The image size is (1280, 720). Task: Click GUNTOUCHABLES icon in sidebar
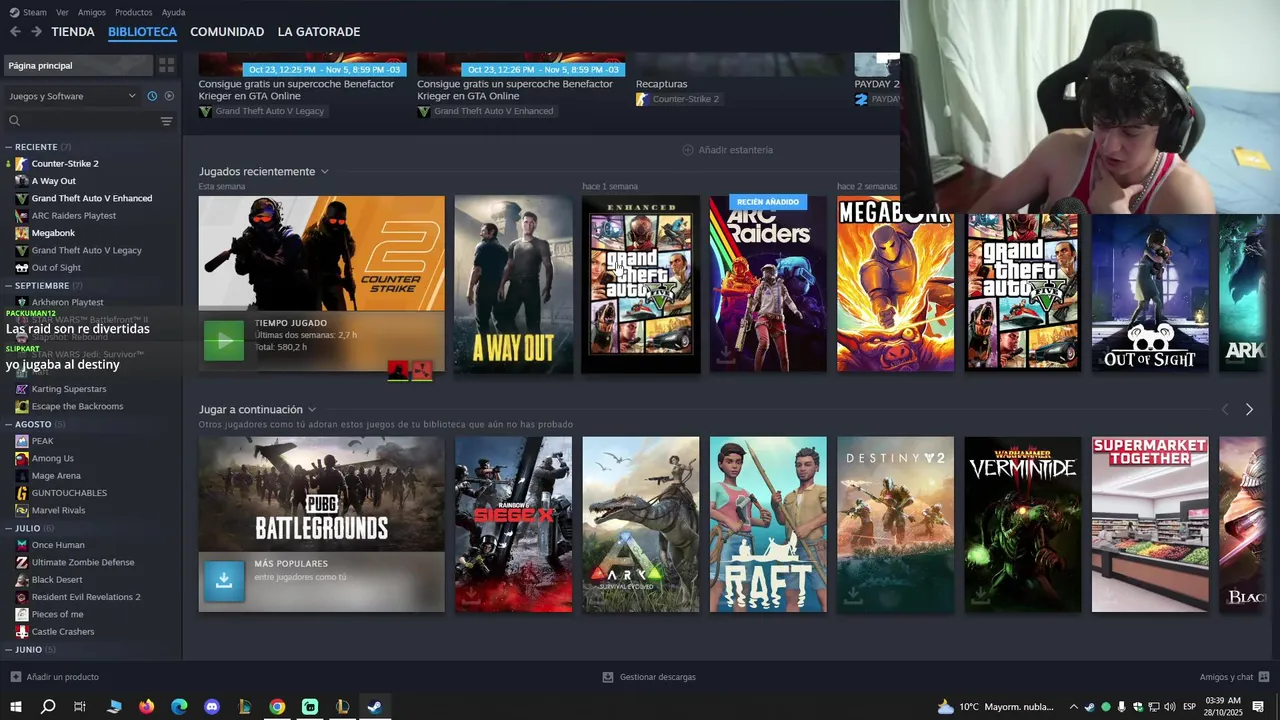[x=22, y=493]
